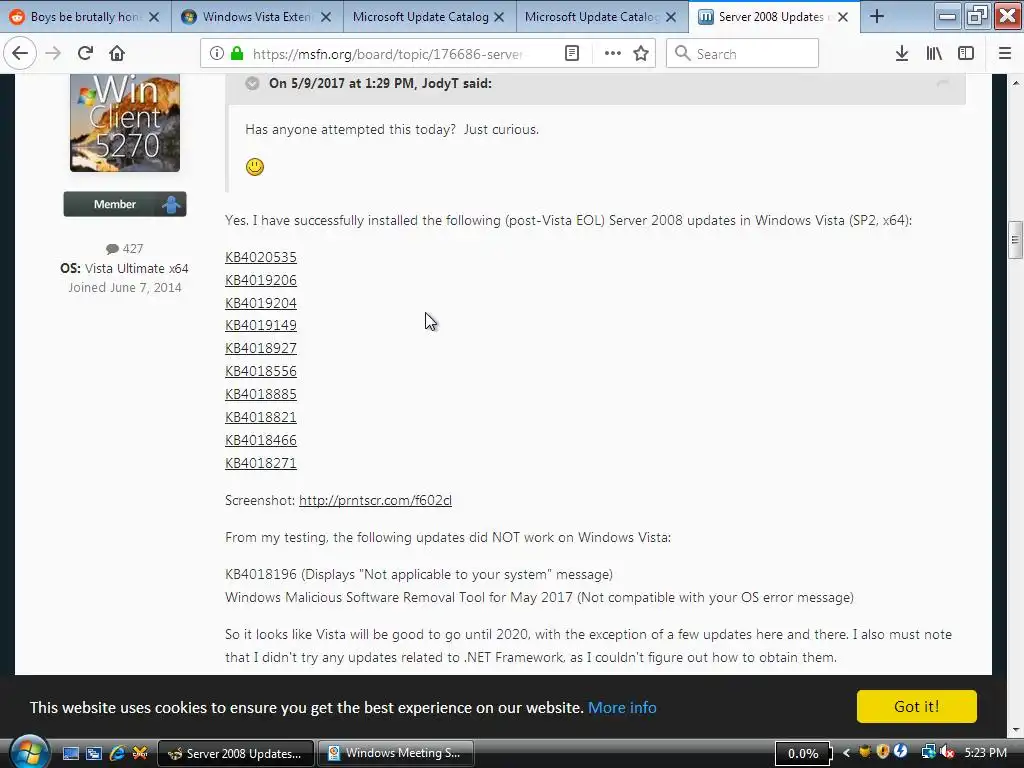Click the page vertical scrollbar thumb
This screenshot has width=1024, height=768.
(1015, 240)
